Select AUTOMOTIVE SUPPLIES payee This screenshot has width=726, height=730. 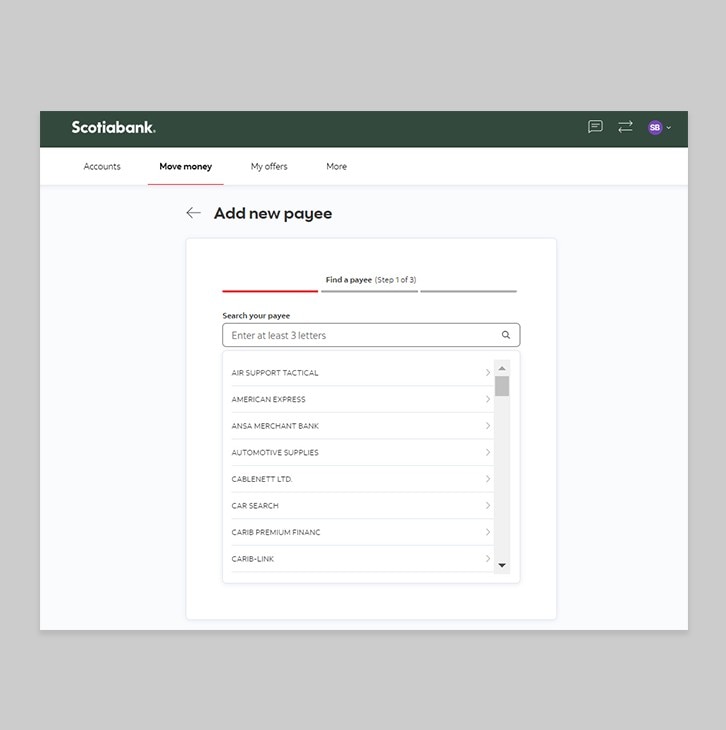tap(362, 452)
